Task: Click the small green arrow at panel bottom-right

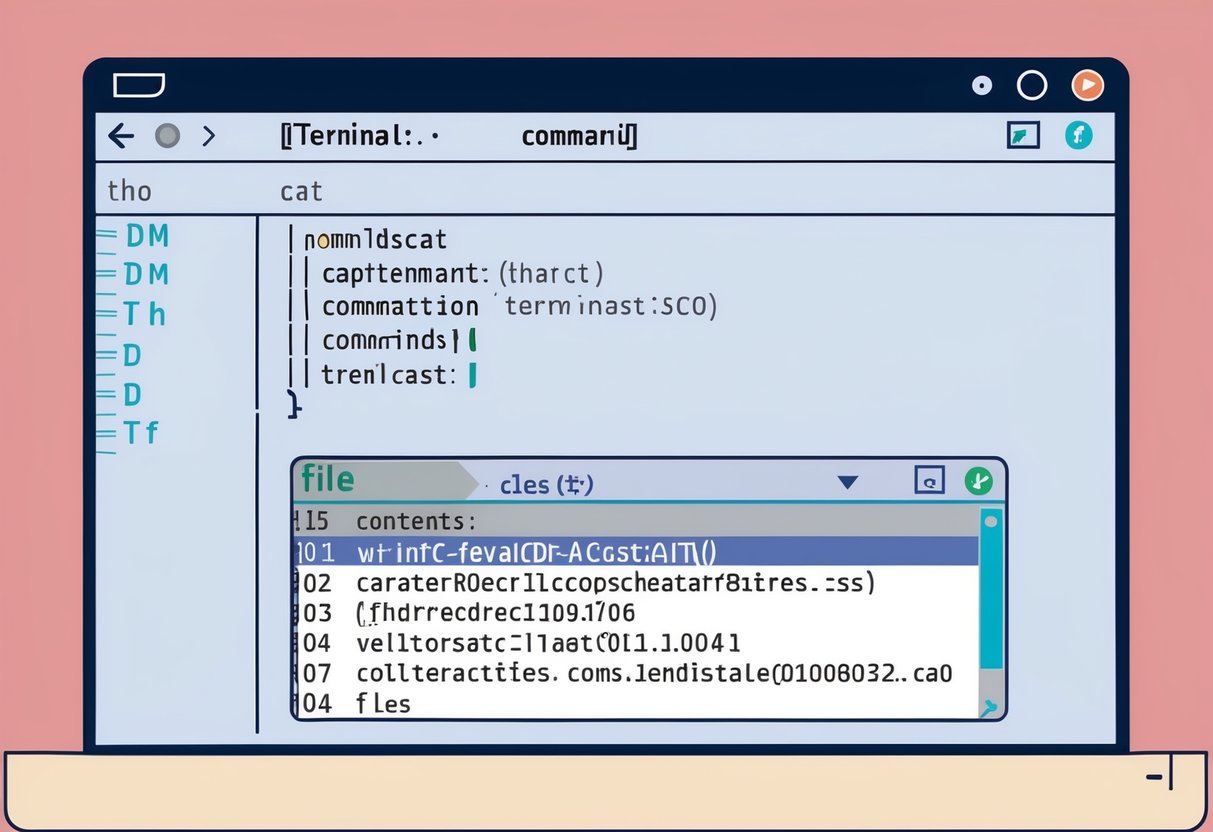Action: point(989,708)
